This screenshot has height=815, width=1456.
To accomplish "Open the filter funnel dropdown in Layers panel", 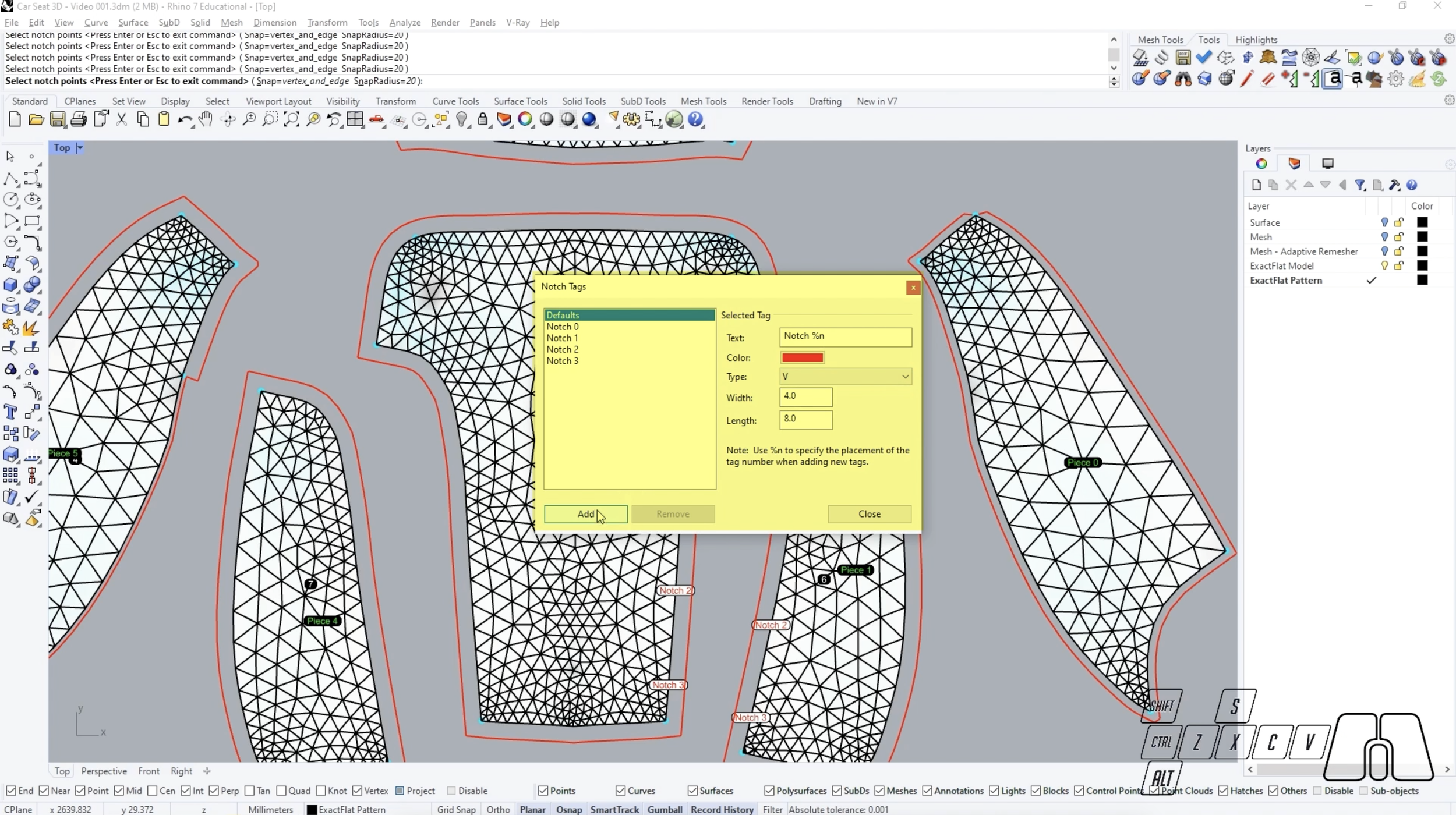I will 1360,185.
